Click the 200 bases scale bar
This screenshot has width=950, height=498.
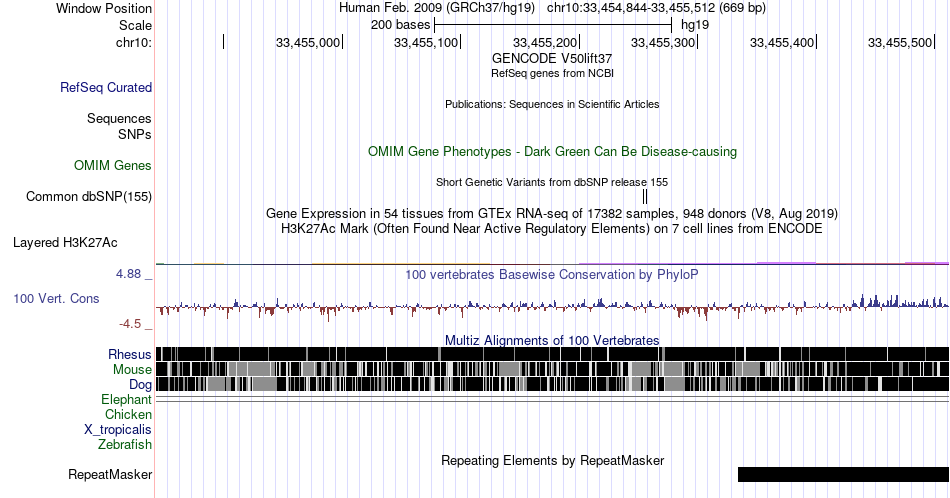tap(553, 25)
